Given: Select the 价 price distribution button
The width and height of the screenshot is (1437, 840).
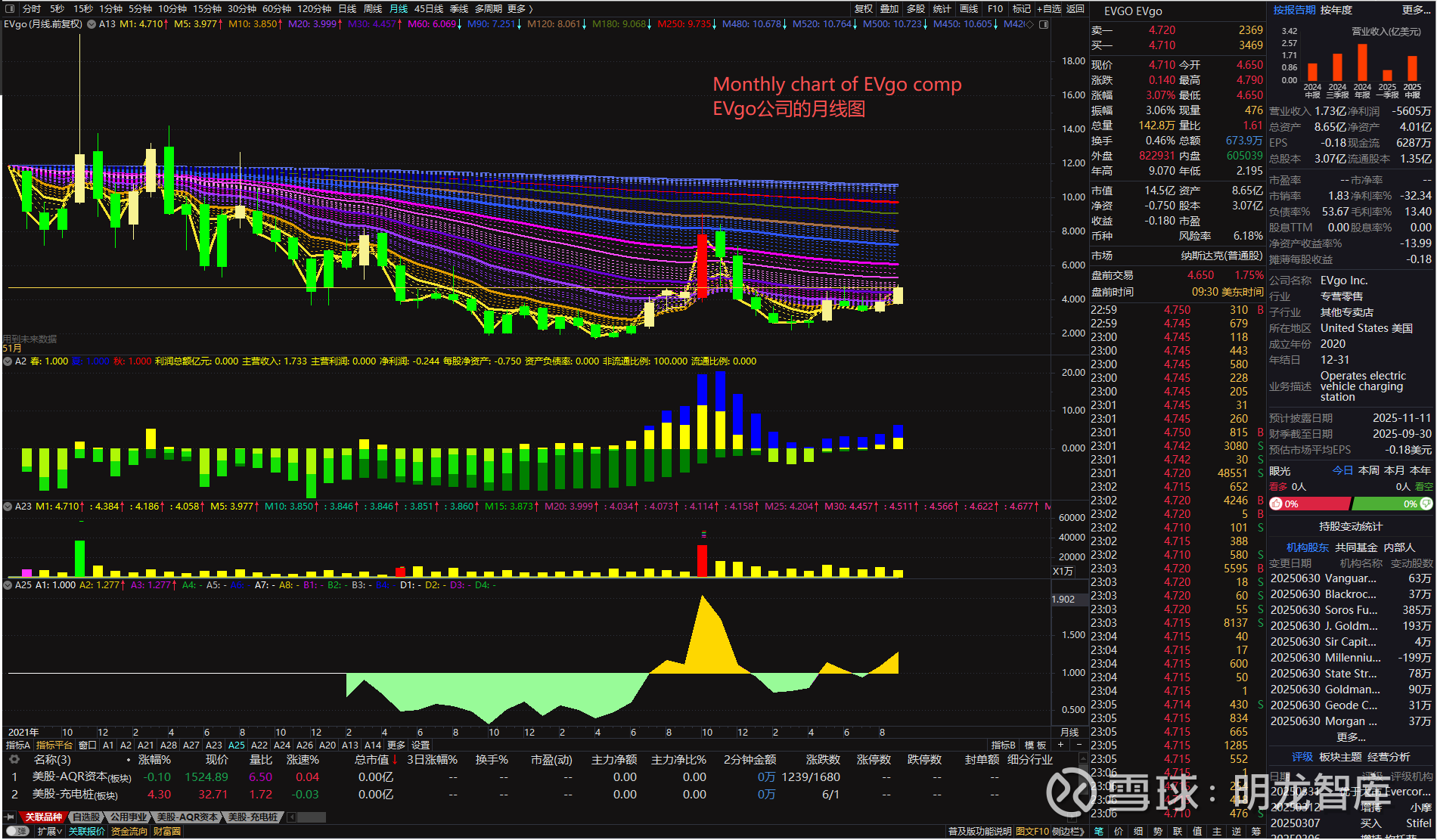Looking at the screenshot, I should coord(1119,832).
